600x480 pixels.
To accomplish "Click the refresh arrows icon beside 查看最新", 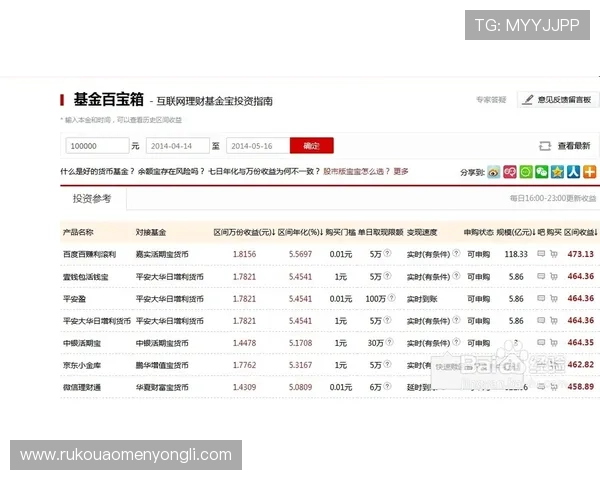I will [x=545, y=146].
